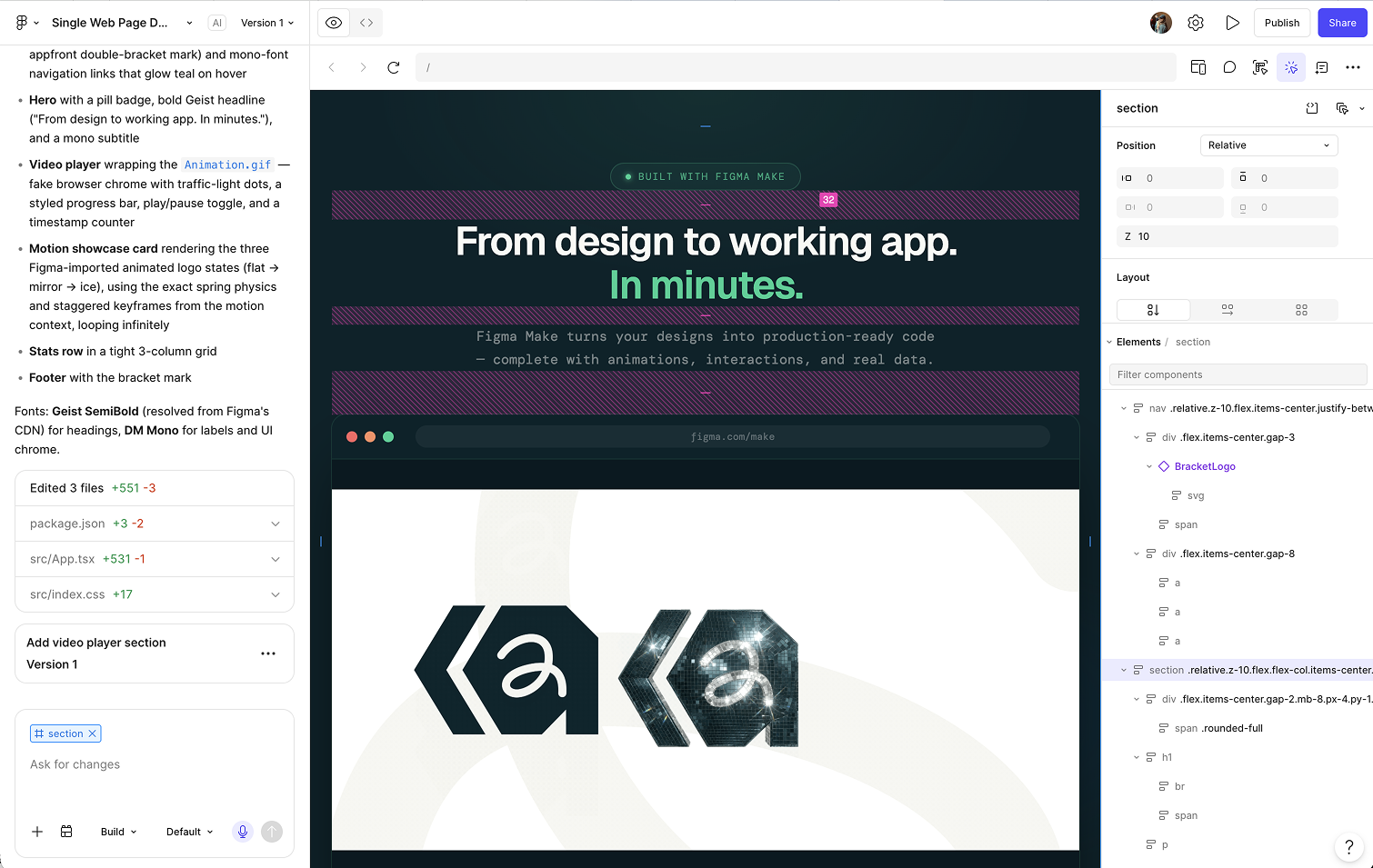Collapse the h1 element in tree
This screenshot has width=1373, height=868.
(x=1137, y=757)
